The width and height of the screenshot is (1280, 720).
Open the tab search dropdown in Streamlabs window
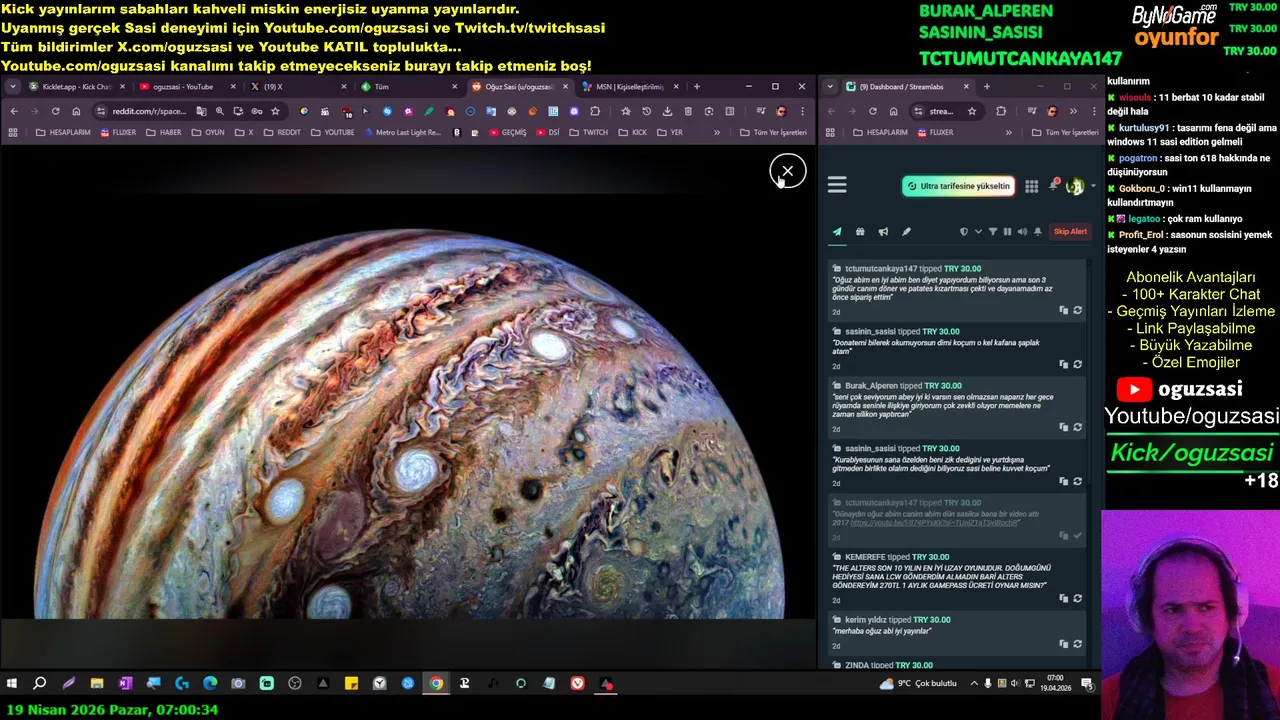point(832,87)
